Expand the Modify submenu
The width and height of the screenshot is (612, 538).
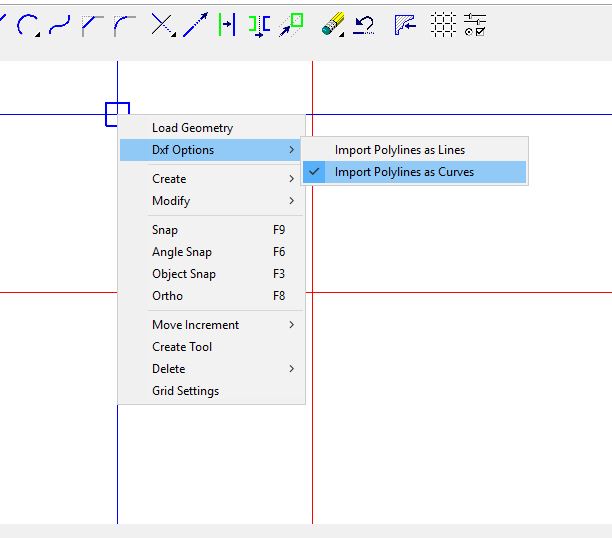pos(171,201)
